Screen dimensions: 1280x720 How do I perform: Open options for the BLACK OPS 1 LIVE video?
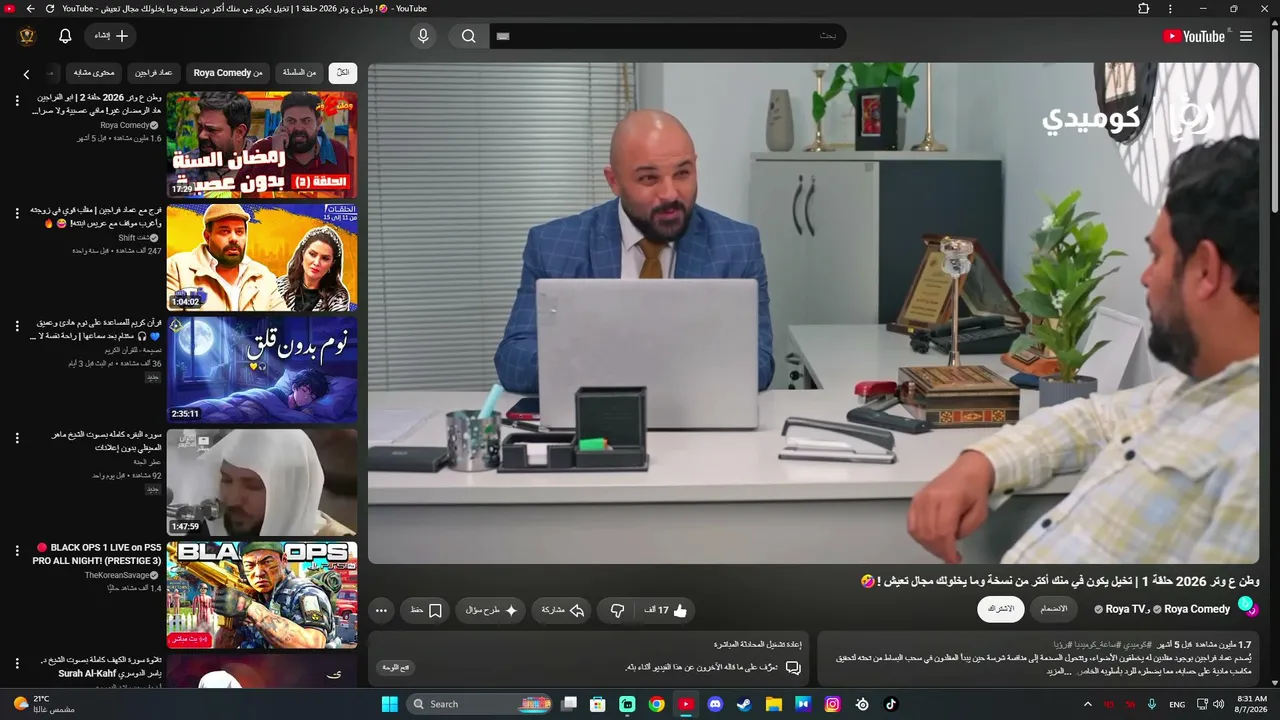17,551
